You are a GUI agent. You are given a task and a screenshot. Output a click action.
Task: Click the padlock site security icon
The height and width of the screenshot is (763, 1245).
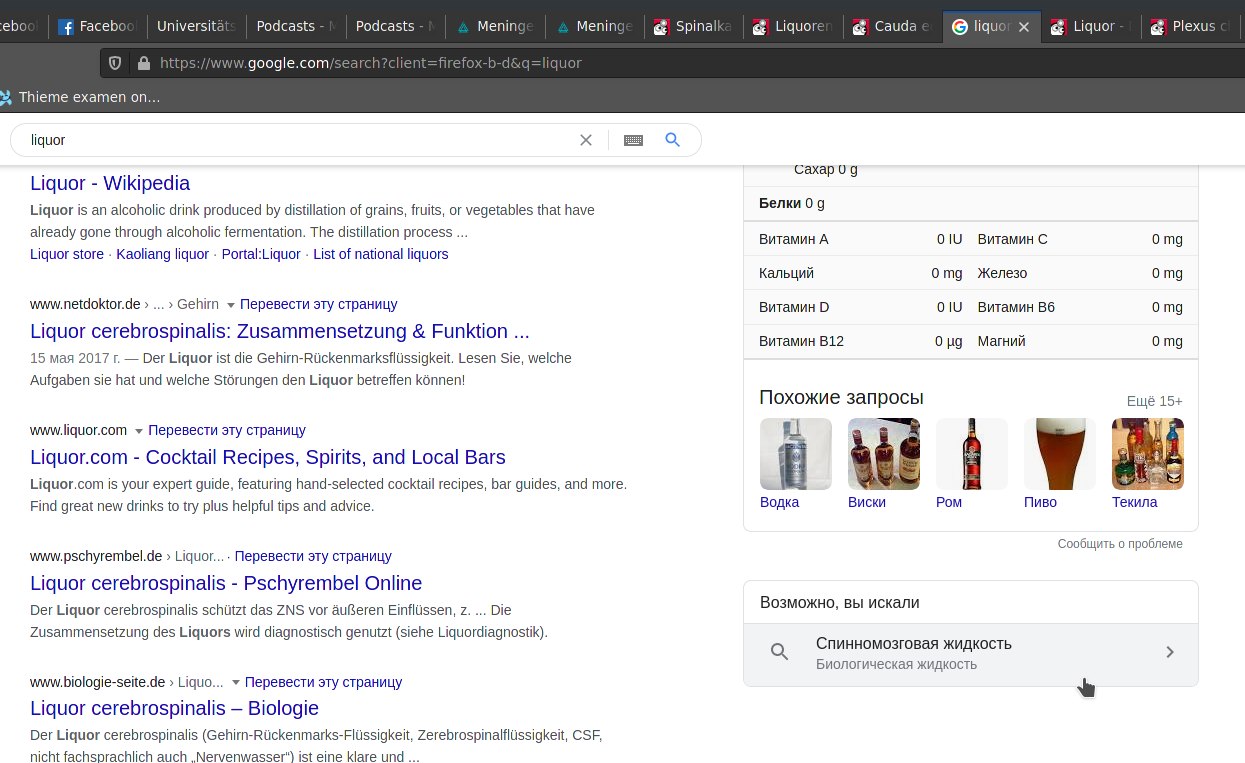point(143,63)
